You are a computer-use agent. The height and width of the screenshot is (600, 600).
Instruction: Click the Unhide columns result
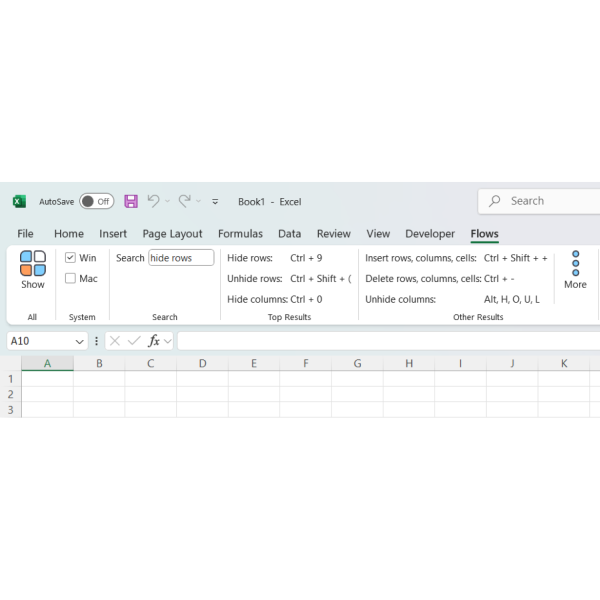[452, 299]
